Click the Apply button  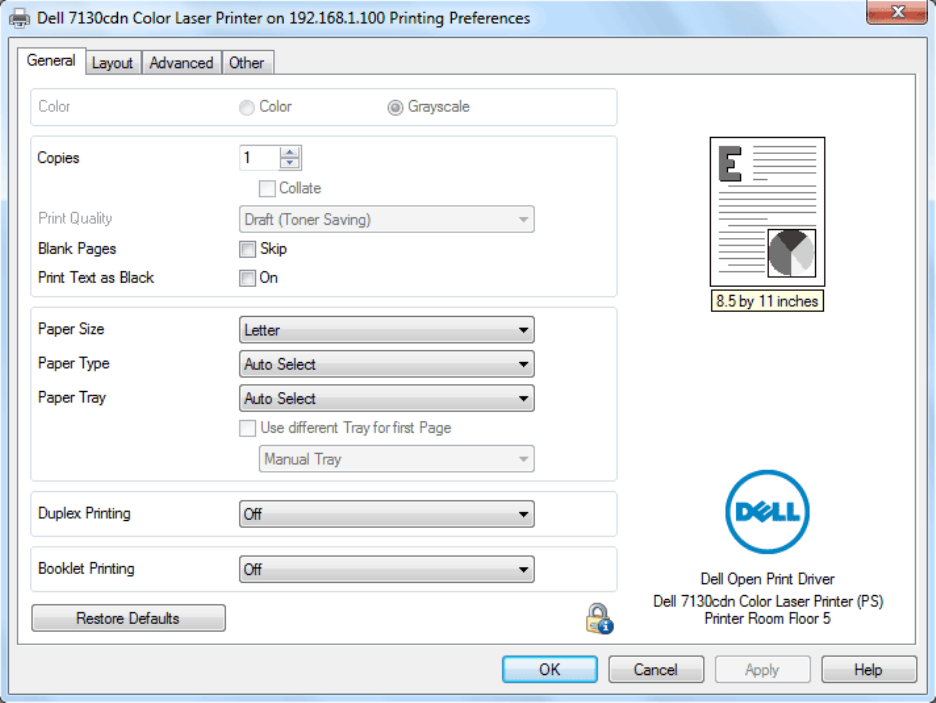tap(762, 670)
